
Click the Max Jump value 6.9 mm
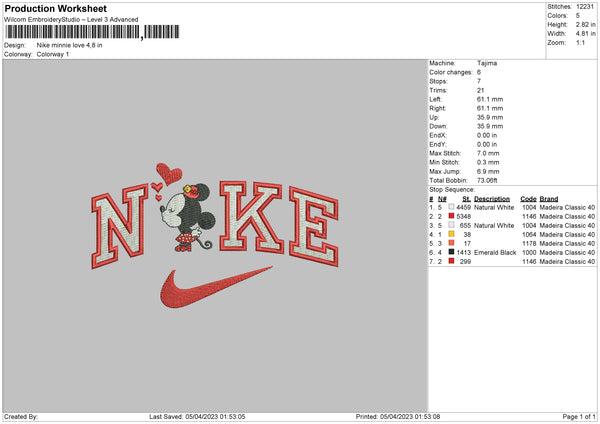488,171
